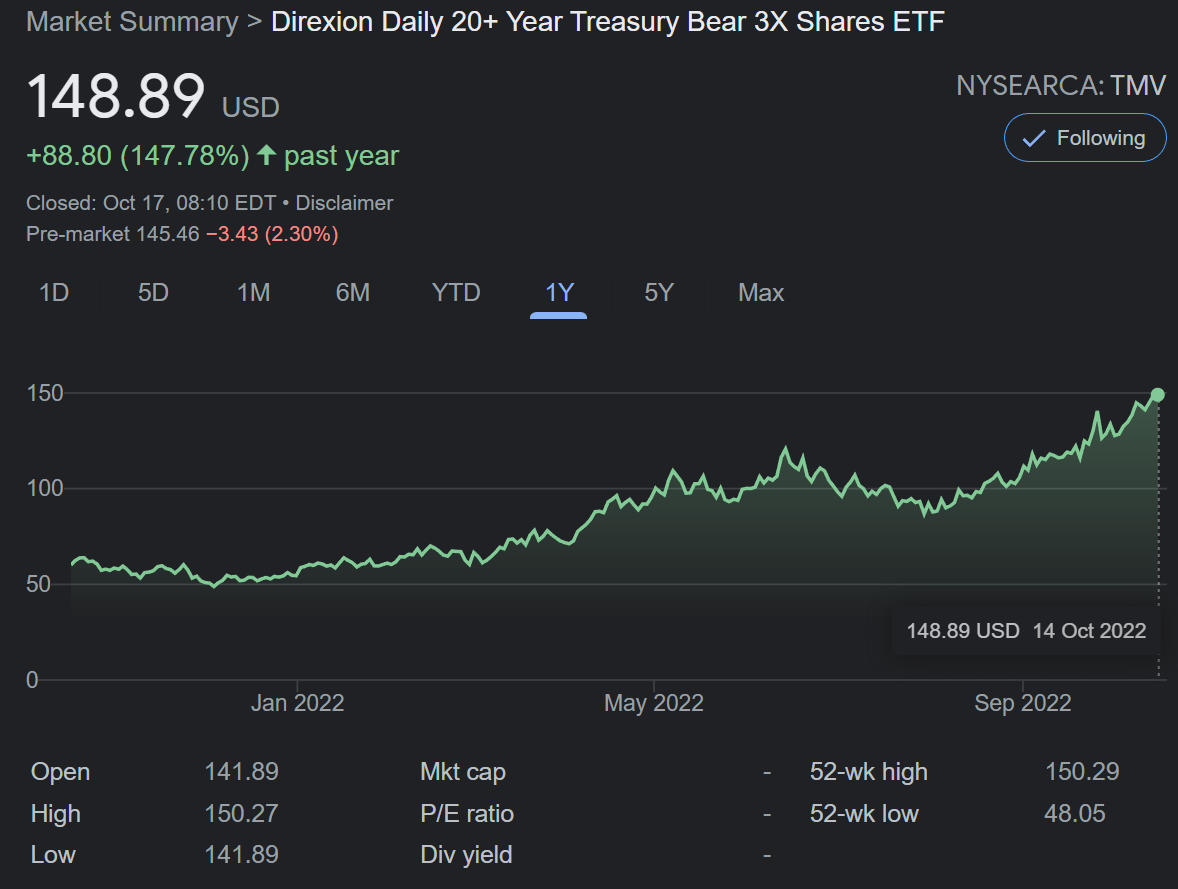The height and width of the screenshot is (889, 1178).
Task: Select the 1M chart range
Action: coord(253,292)
